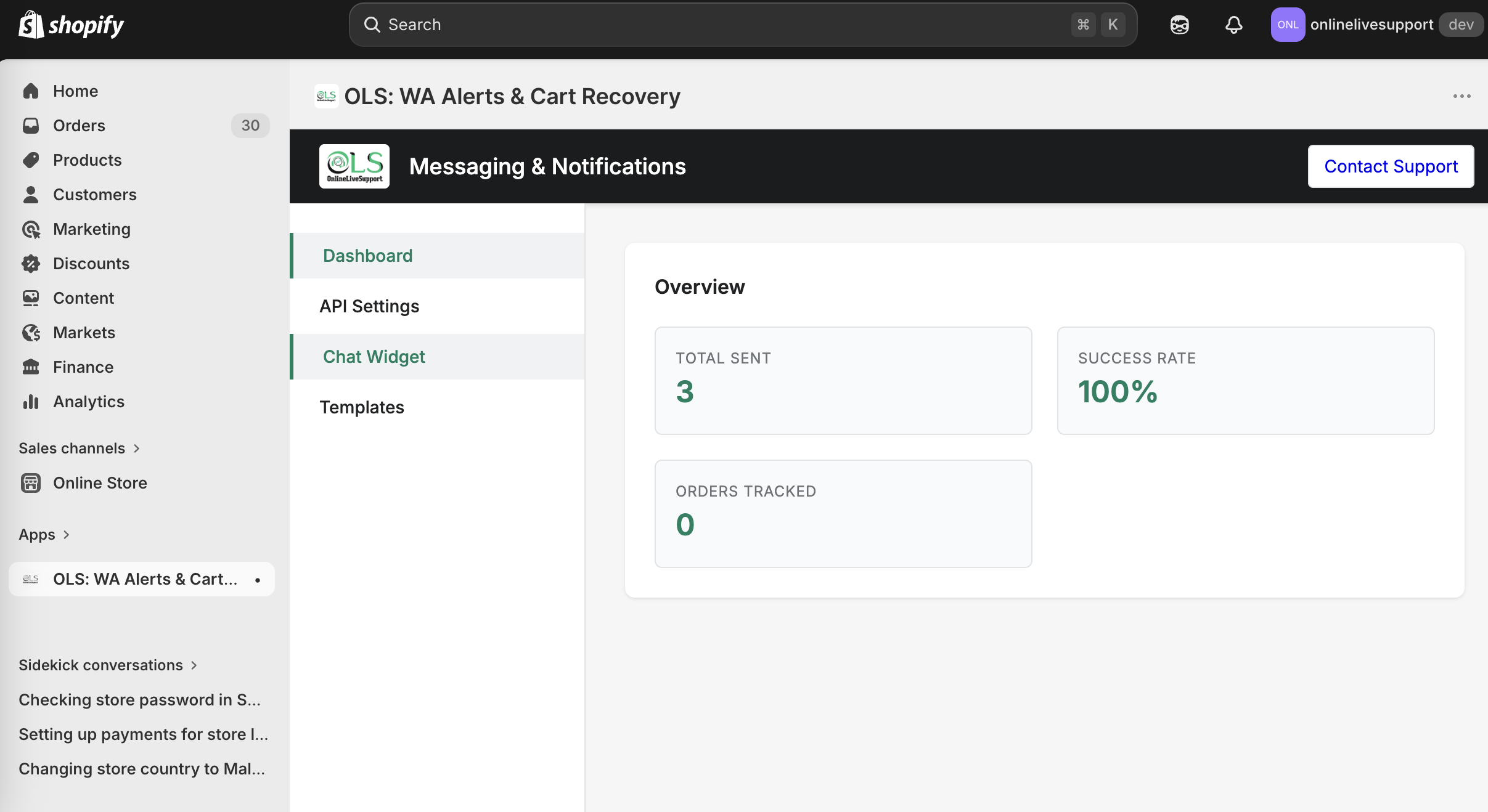Image resolution: width=1488 pixels, height=812 pixels.
Task: Click the Discounts badge icon
Action: click(x=31, y=264)
